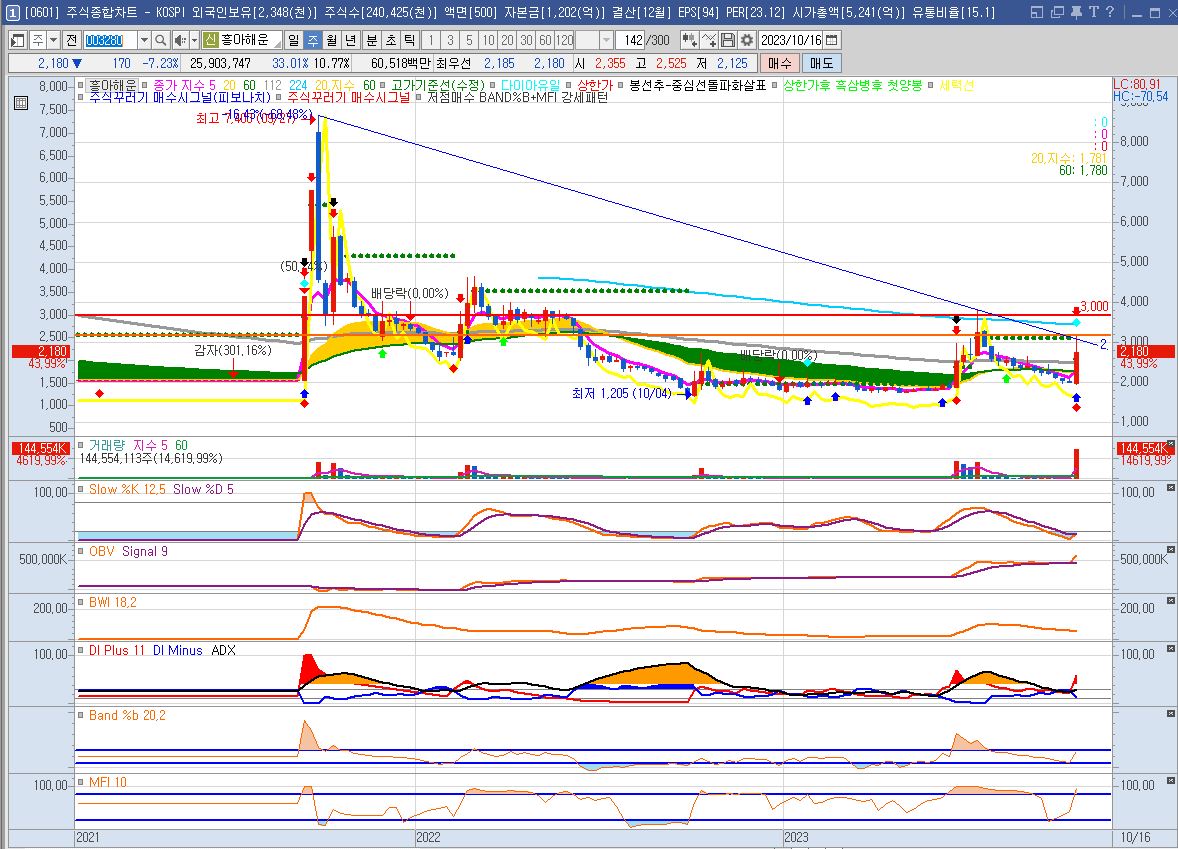
Task: Close the DI Plus ADX pane
Action: pyautogui.click(x=1170, y=648)
